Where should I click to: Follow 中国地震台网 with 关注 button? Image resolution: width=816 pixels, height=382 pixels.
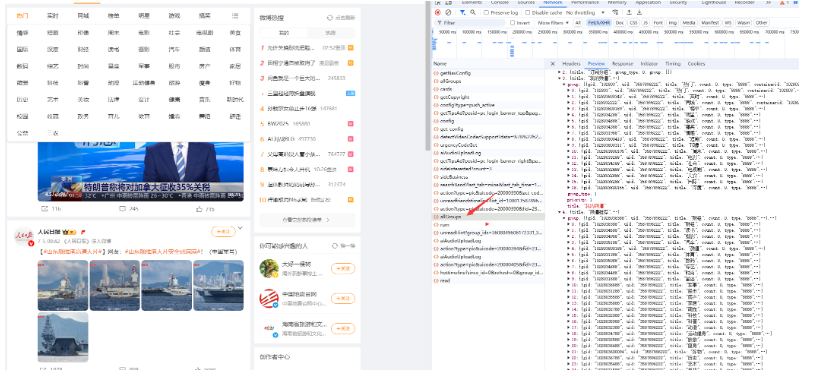tap(343, 299)
